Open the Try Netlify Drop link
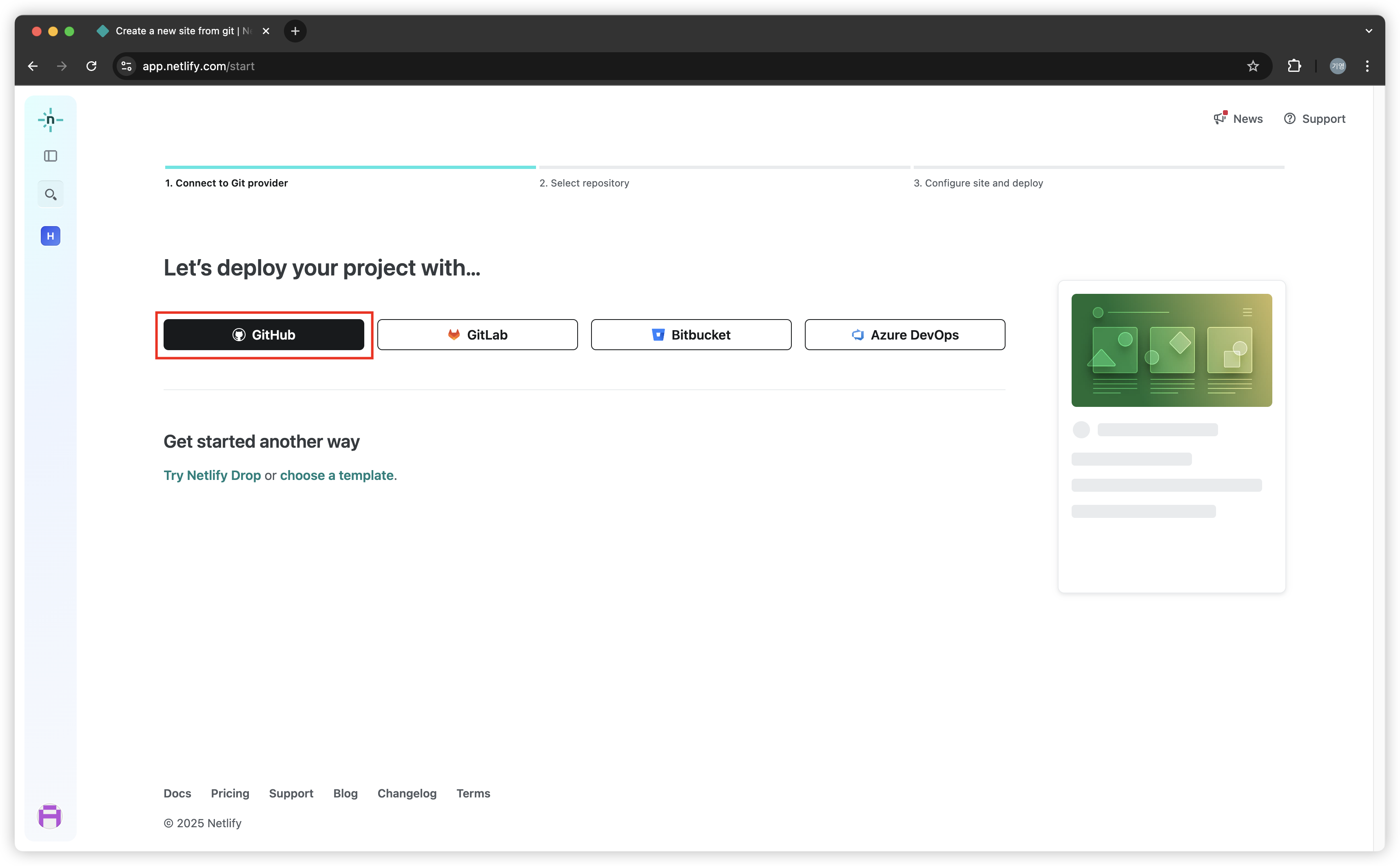This screenshot has height=866, width=1400. click(213, 475)
